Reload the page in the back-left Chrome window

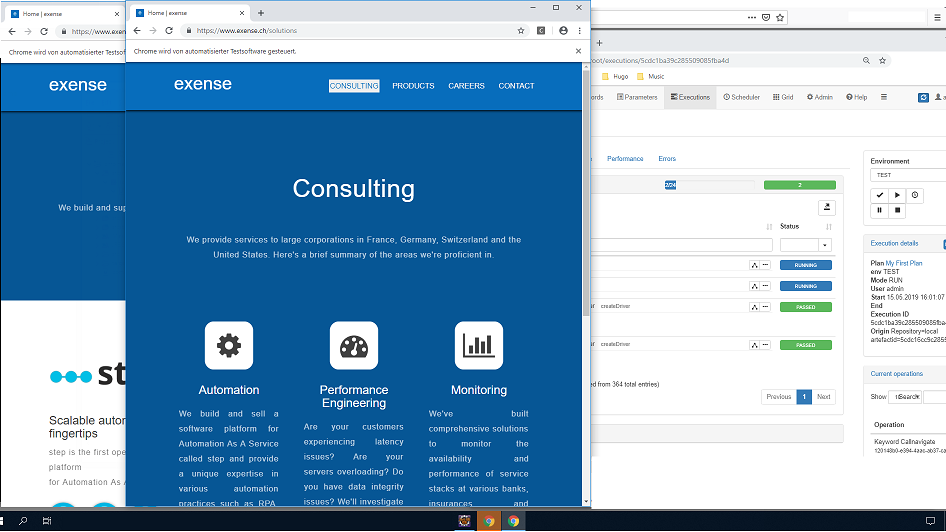[44, 31]
